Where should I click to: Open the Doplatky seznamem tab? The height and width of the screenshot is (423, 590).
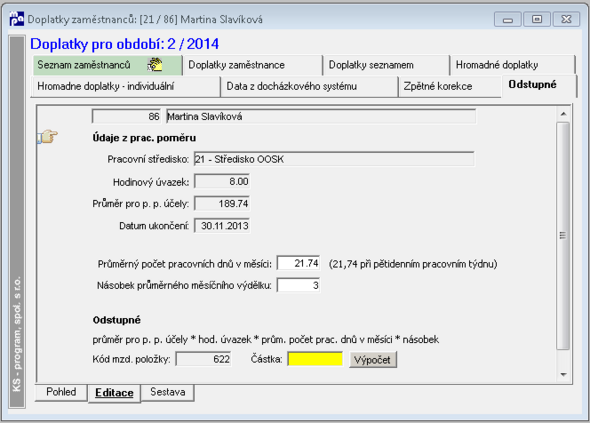(386, 65)
